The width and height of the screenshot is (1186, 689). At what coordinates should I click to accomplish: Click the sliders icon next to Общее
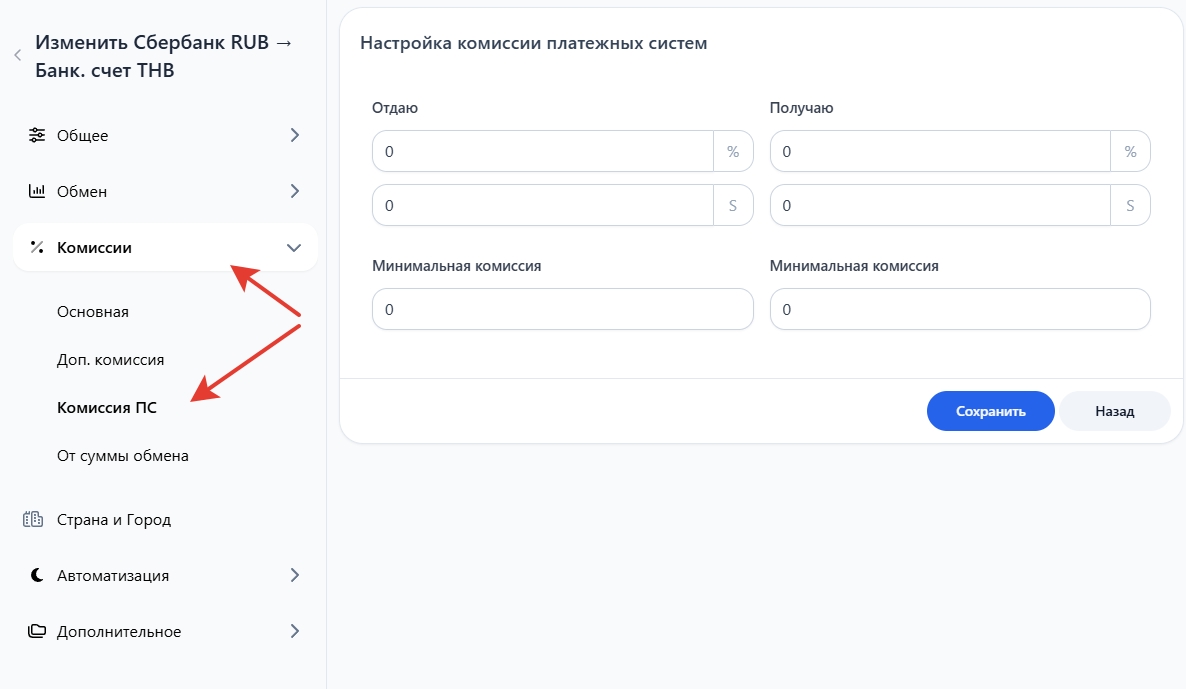coord(37,135)
